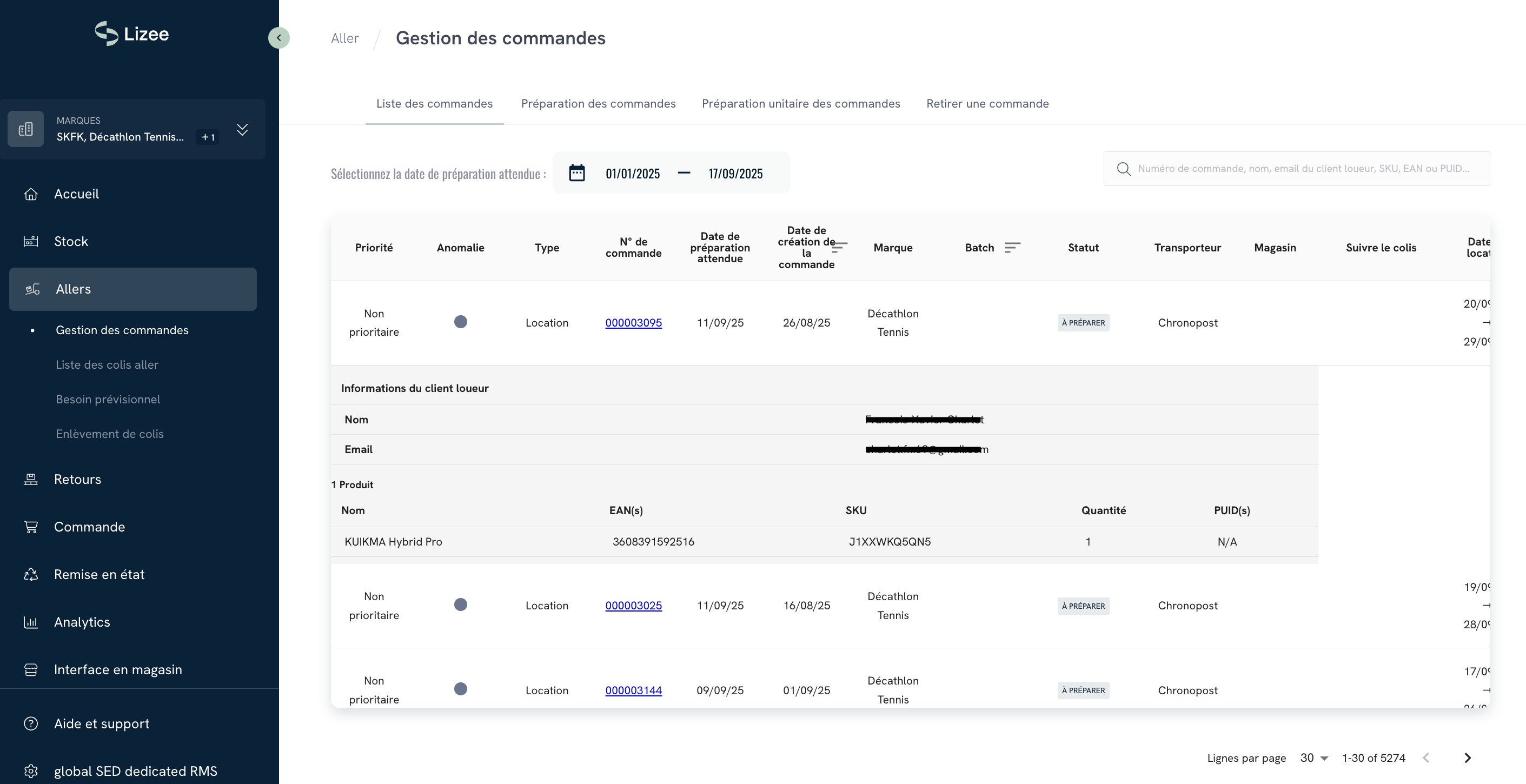Click the Stock warehouse icon
The height and width of the screenshot is (784, 1526).
point(31,242)
